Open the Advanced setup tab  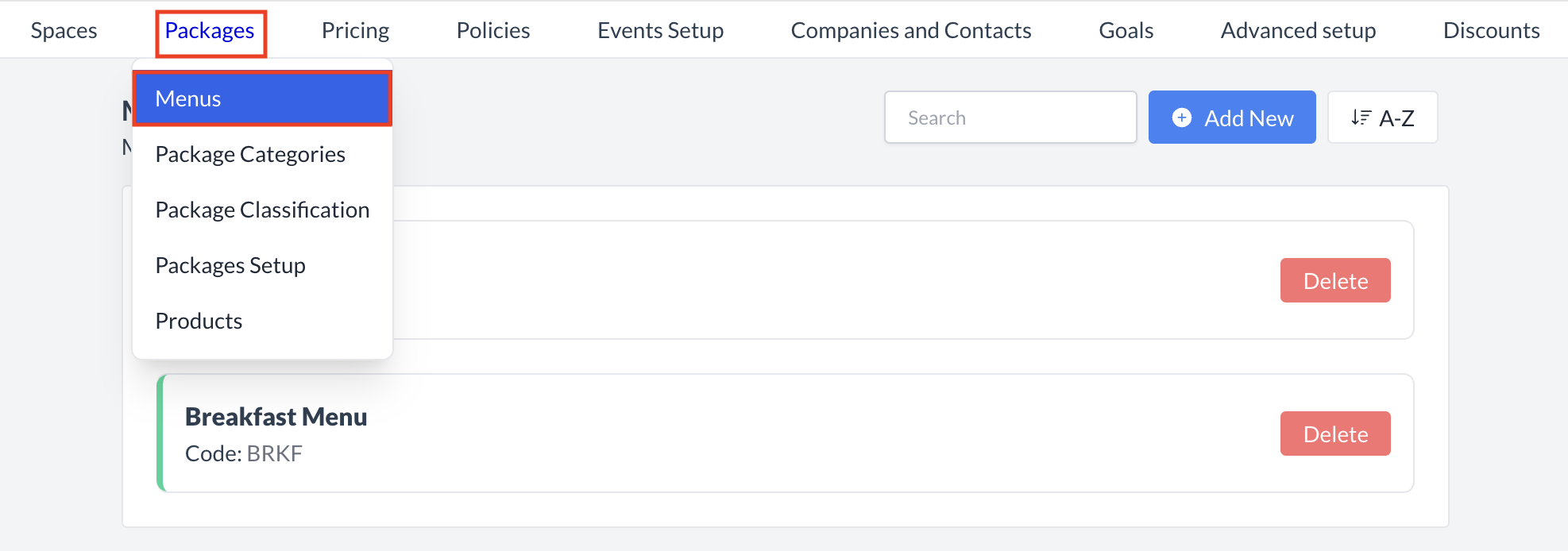click(x=1298, y=30)
